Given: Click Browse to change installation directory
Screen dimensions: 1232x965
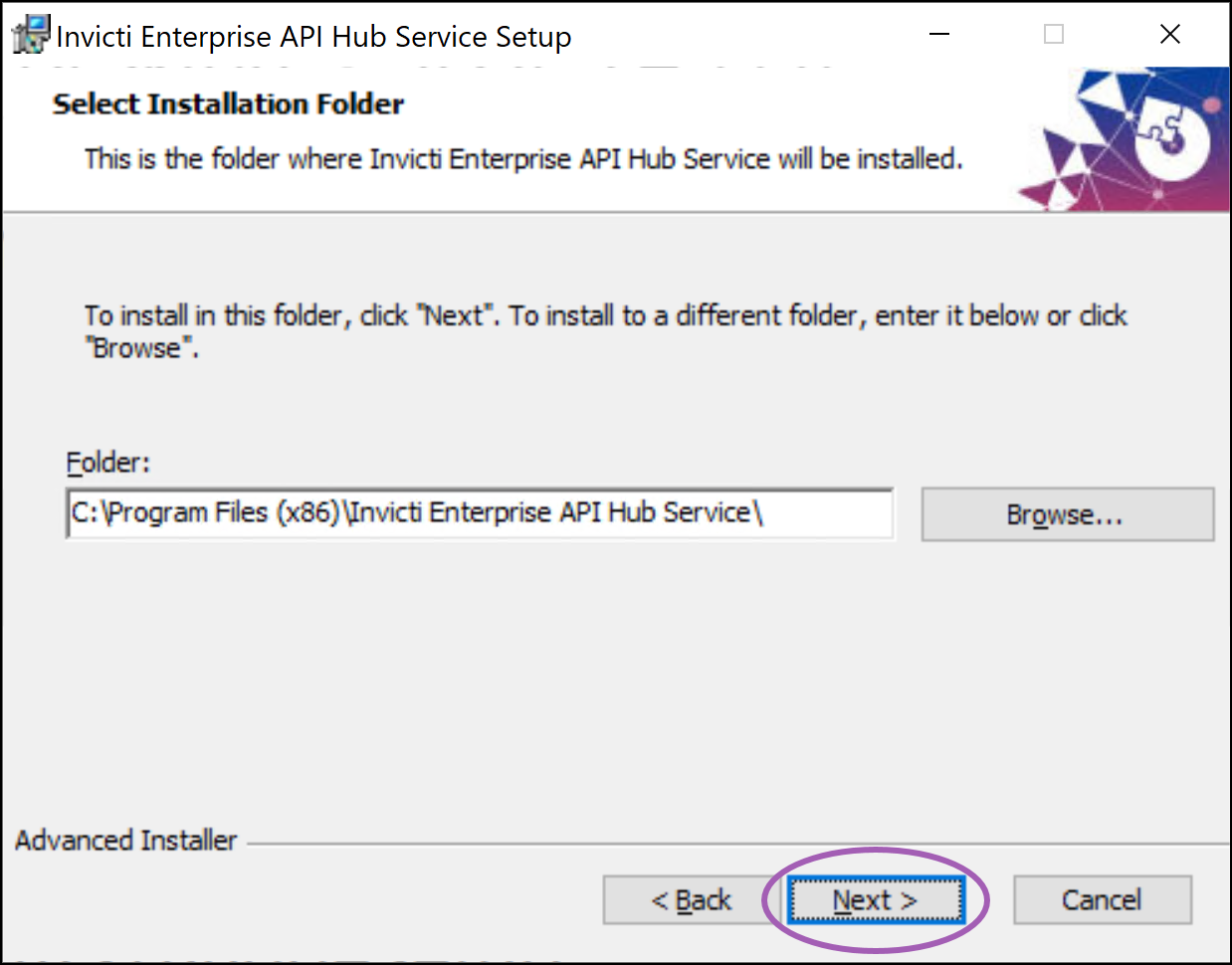Looking at the screenshot, I should 1066,513.
